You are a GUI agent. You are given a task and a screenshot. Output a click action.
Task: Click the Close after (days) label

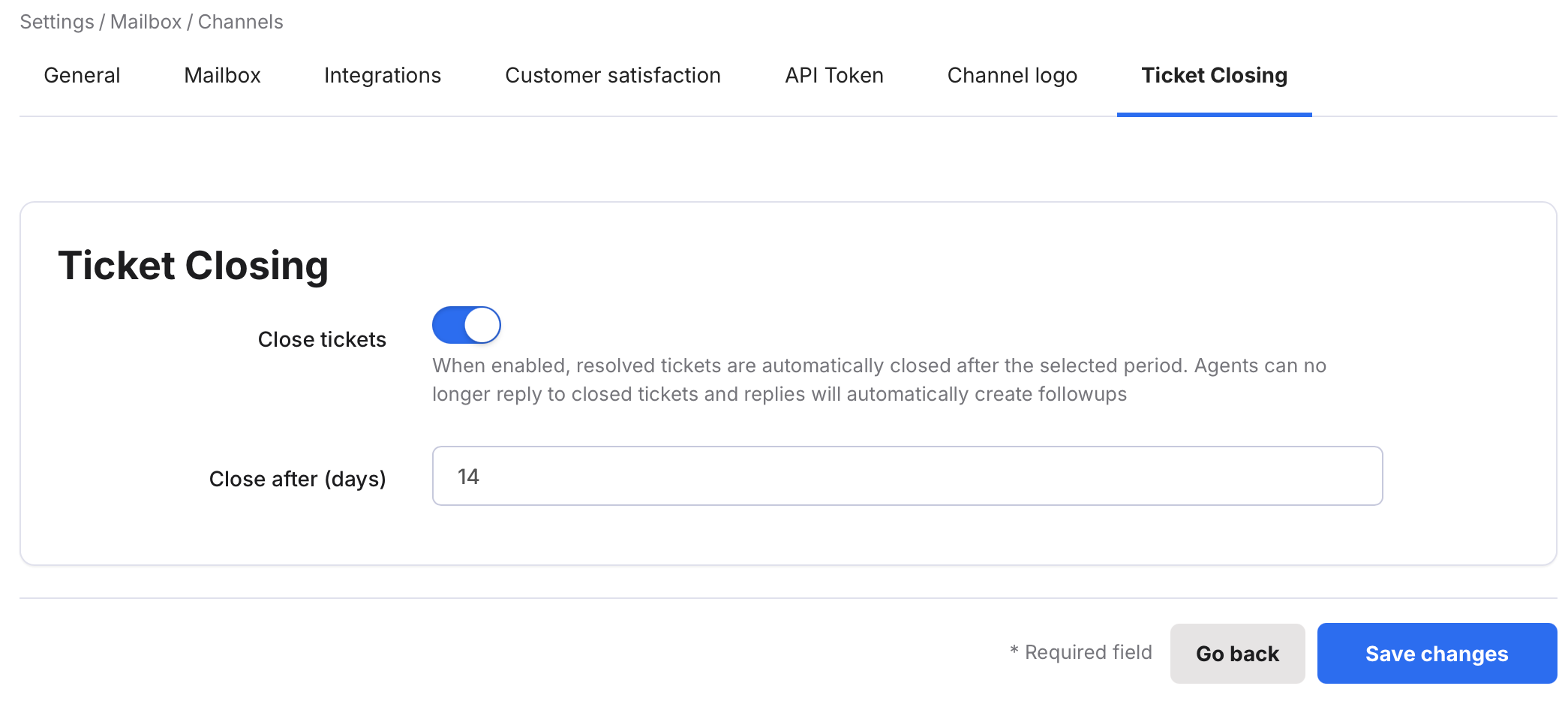point(297,479)
